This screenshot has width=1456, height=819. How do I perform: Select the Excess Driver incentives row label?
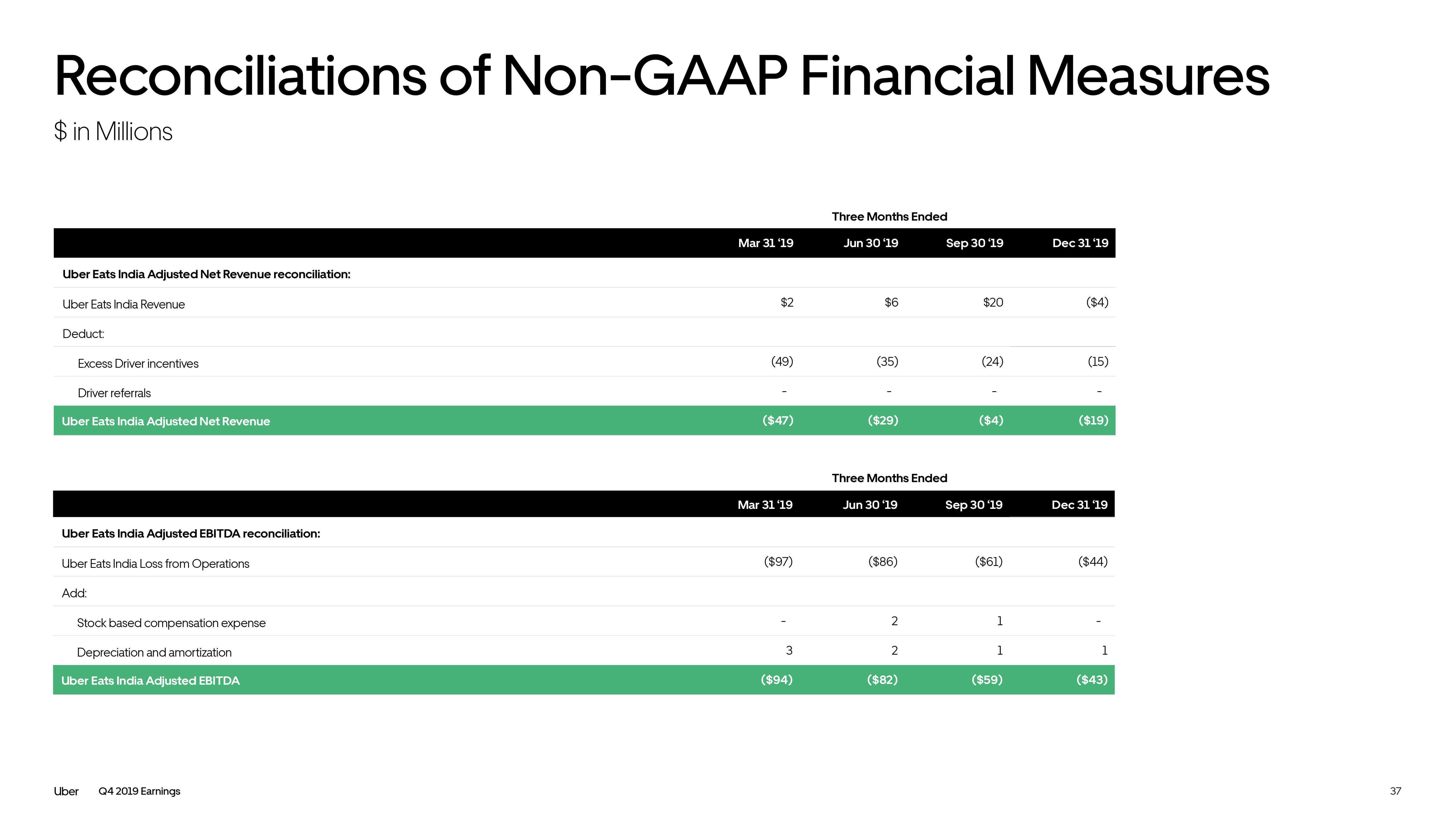click(138, 363)
